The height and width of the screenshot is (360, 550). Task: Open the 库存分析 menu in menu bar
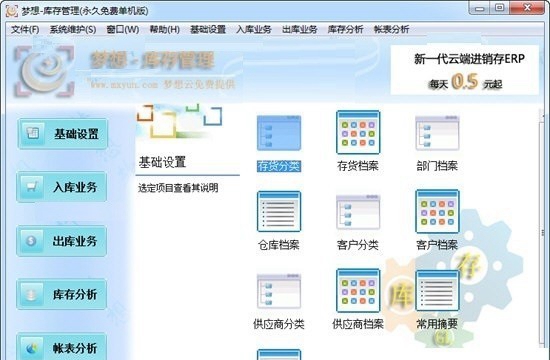345,29
